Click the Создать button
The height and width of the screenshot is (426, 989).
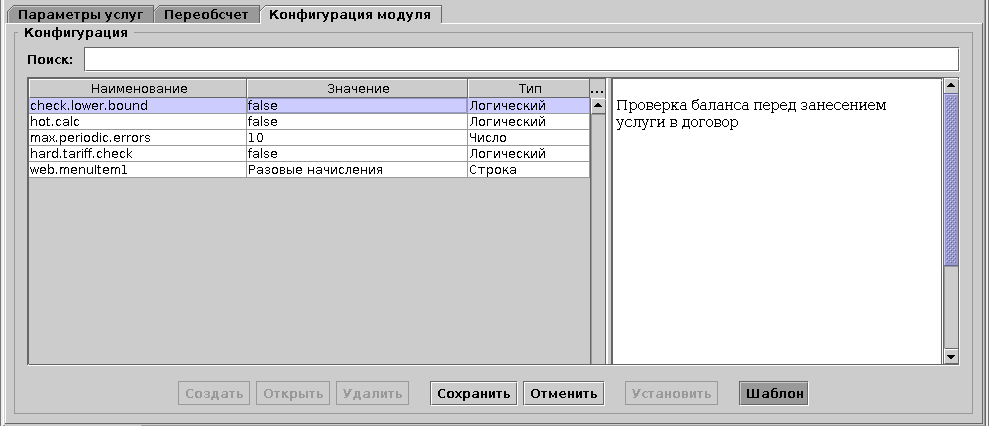(x=214, y=393)
